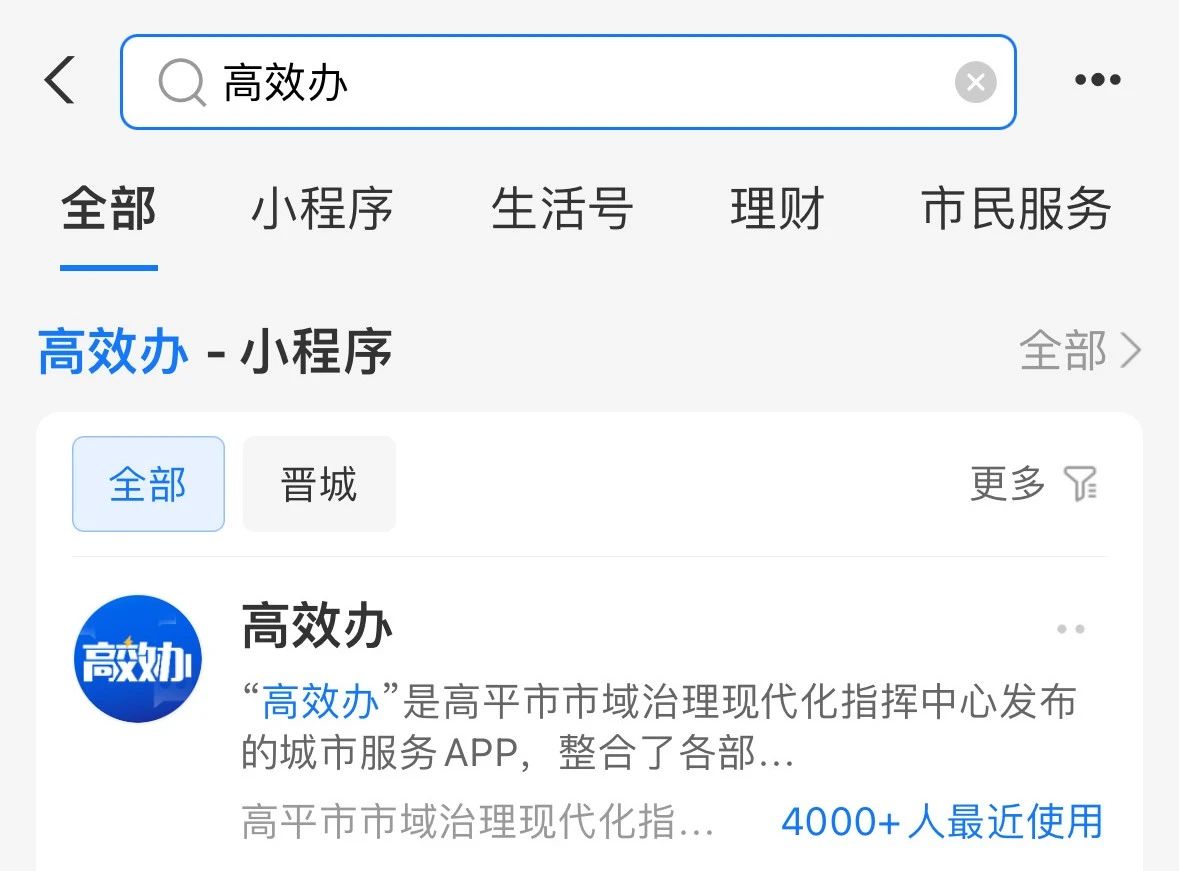Switch to the 小程序 tab
The width and height of the screenshot is (1179, 871).
(322, 208)
